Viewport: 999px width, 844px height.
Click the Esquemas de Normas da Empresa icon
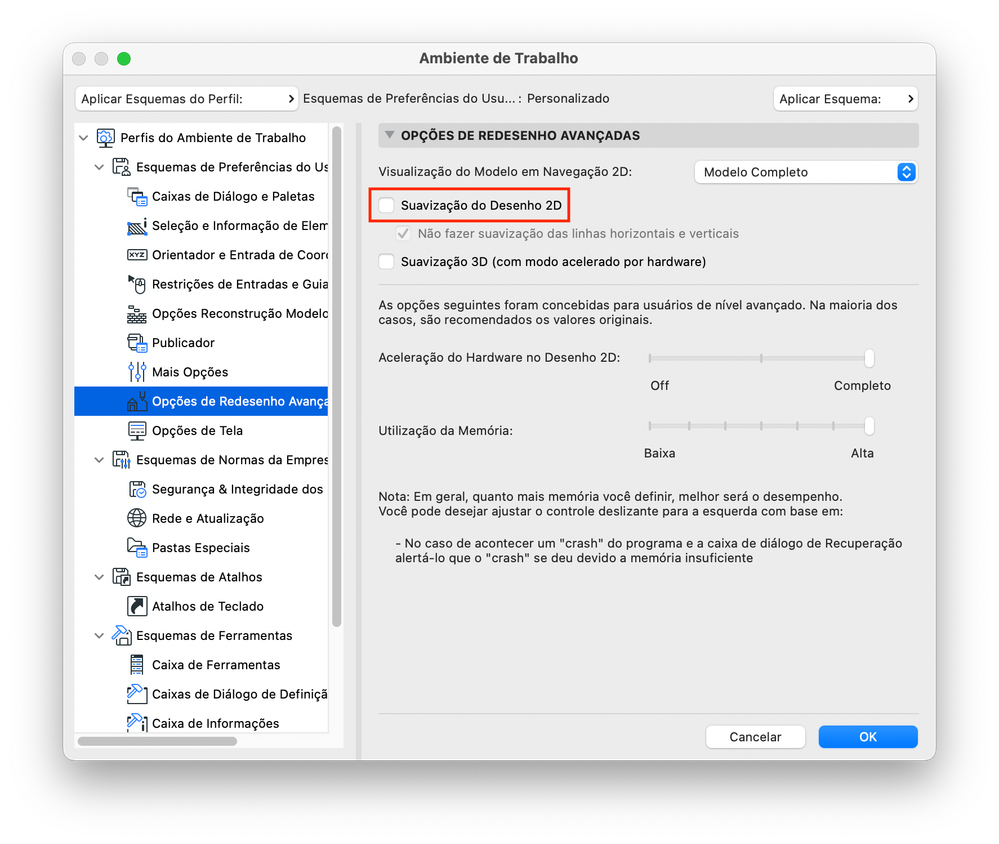tap(121, 460)
